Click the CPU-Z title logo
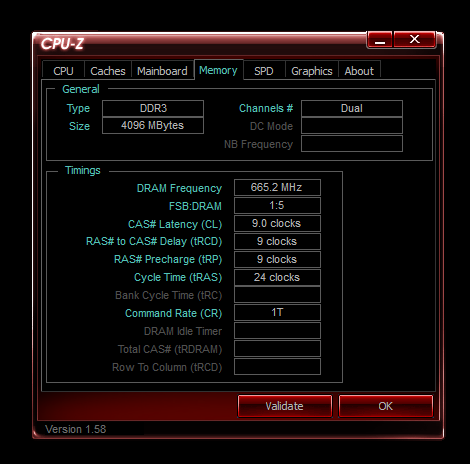 62,44
